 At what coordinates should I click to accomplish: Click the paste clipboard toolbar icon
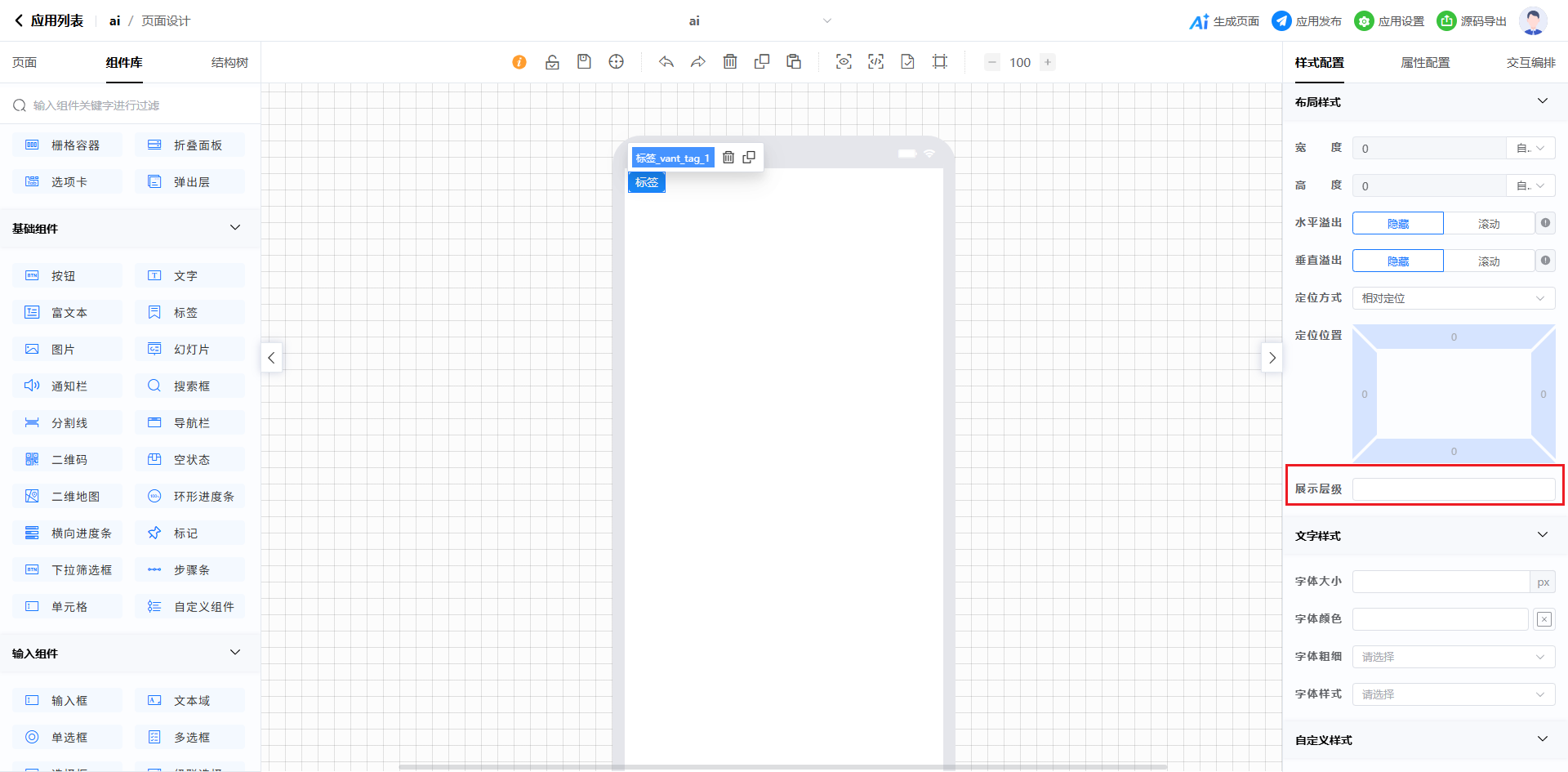tap(794, 62)
